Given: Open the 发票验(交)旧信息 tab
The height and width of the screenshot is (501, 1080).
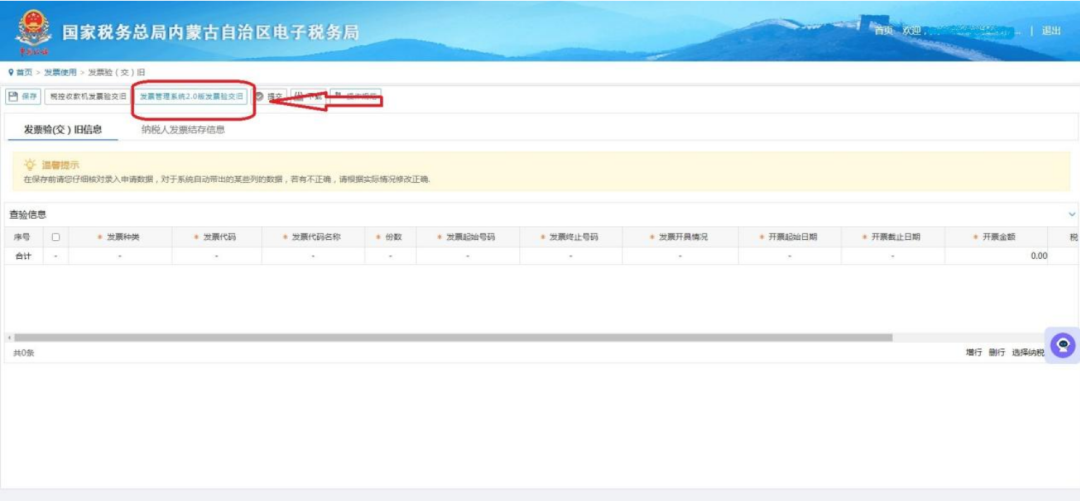Looking at the screenshot, I should [x=63, y=130].
